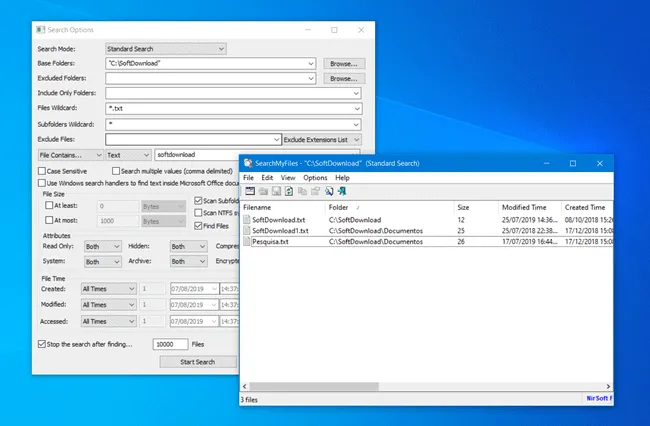Click left arrow of horizontal scrollbar
This screenshot has width=650, height=426.
coord(245,386)
